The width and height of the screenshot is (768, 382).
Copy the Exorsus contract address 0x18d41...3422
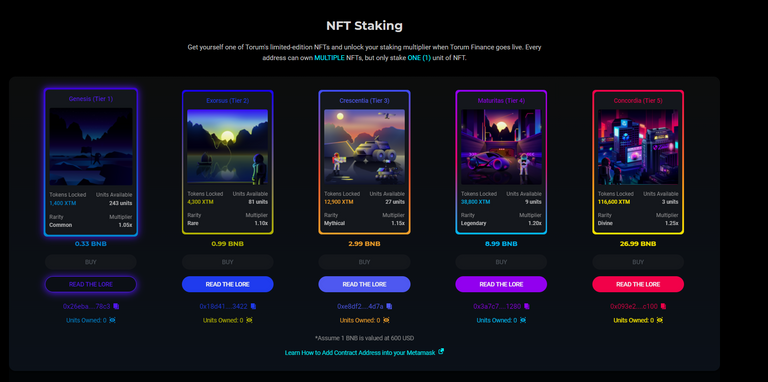(253, 307)
